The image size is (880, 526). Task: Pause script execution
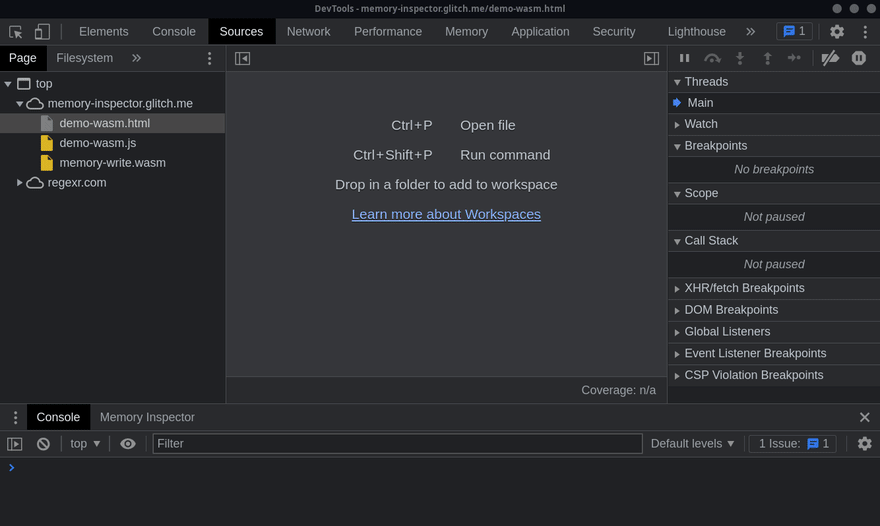[684, 58]
